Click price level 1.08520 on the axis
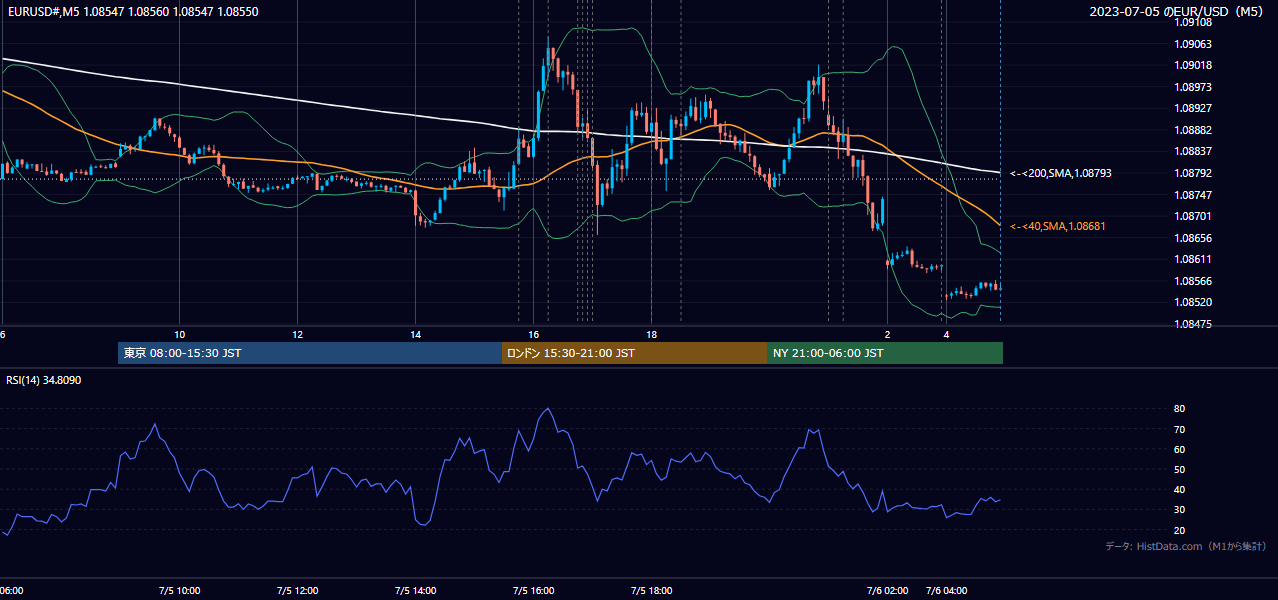1278x600 pixels. coord(1193,302)
